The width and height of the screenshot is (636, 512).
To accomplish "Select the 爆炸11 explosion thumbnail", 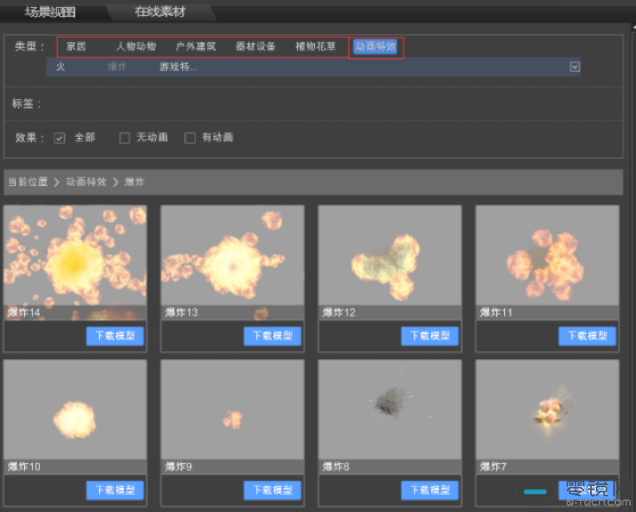I will coord(545,262).
